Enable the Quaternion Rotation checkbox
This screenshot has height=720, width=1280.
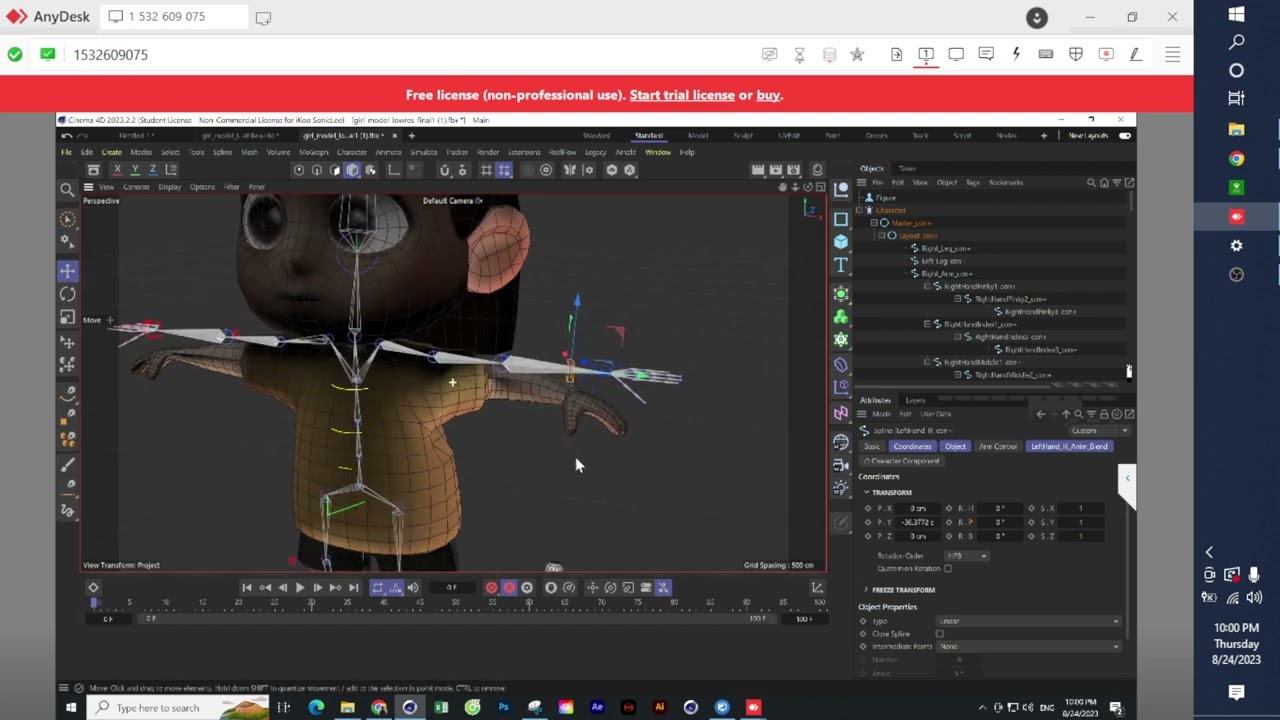tap(948, 569)
